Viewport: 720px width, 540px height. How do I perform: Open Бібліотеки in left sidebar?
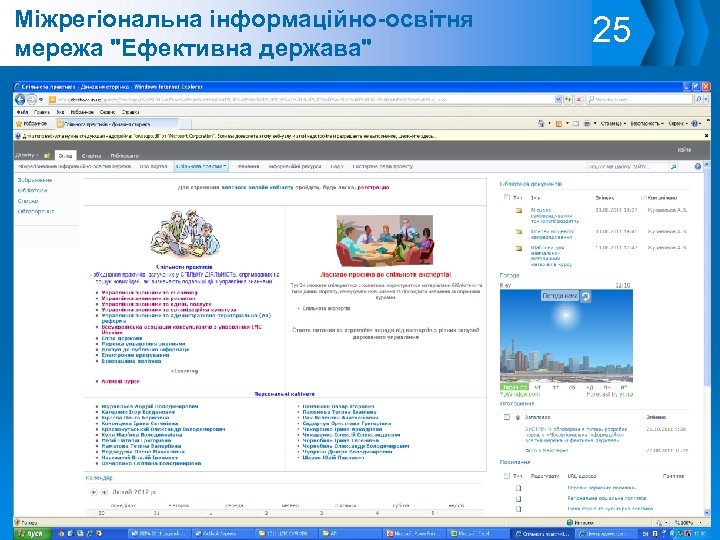point(32,190)
